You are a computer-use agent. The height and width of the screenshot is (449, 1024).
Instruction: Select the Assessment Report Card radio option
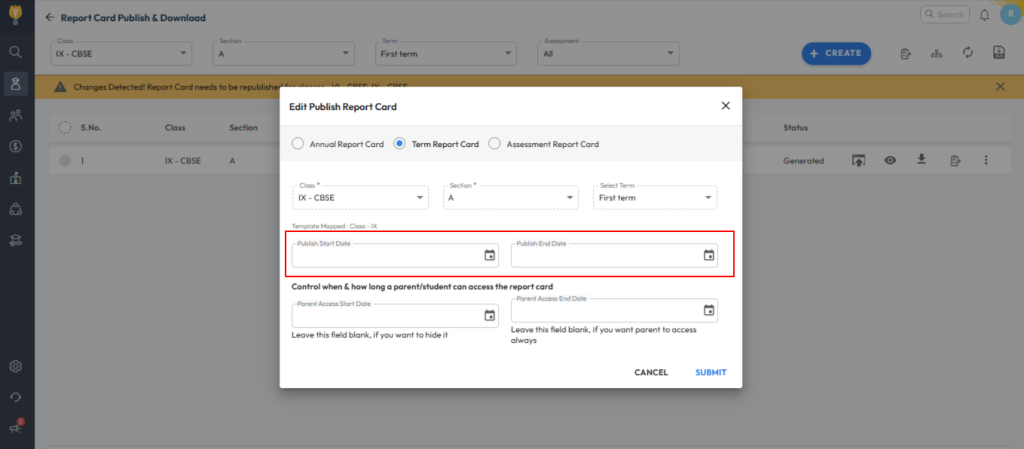[x=495, y=144]
